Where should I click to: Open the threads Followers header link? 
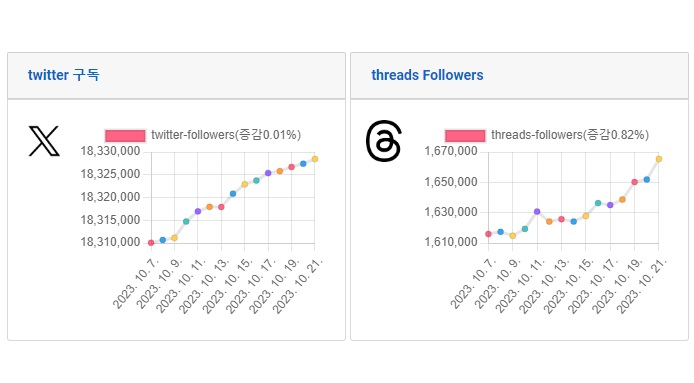coord(427,75)
